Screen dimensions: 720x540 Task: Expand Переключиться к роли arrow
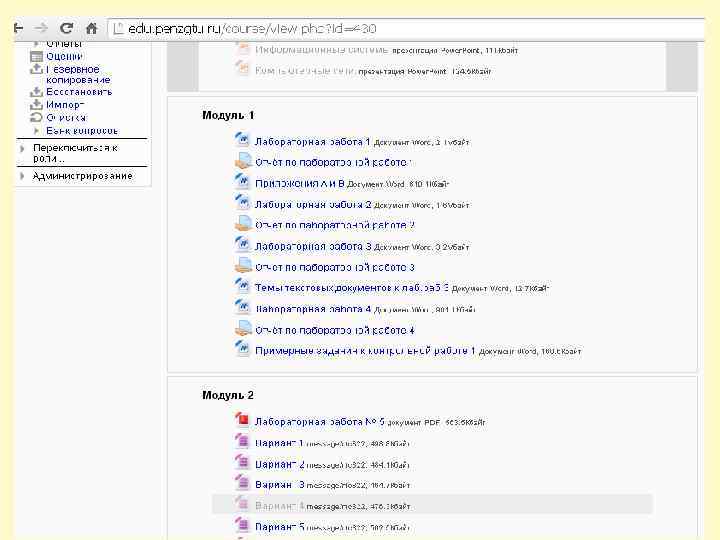coord(22,148)
